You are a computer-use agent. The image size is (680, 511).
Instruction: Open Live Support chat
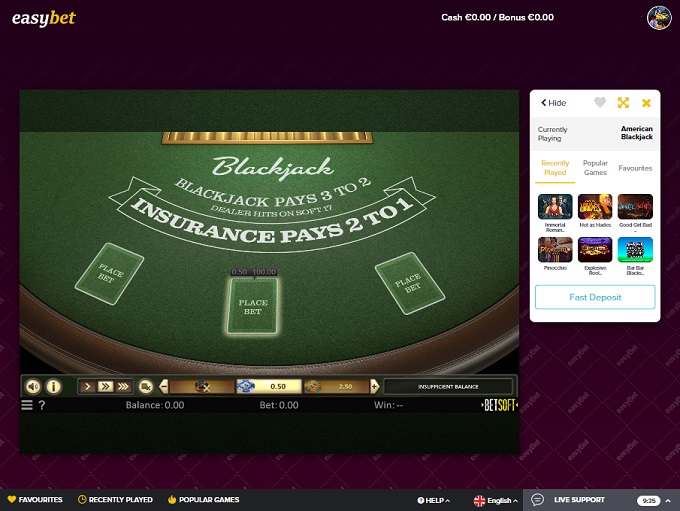[578, 500]
